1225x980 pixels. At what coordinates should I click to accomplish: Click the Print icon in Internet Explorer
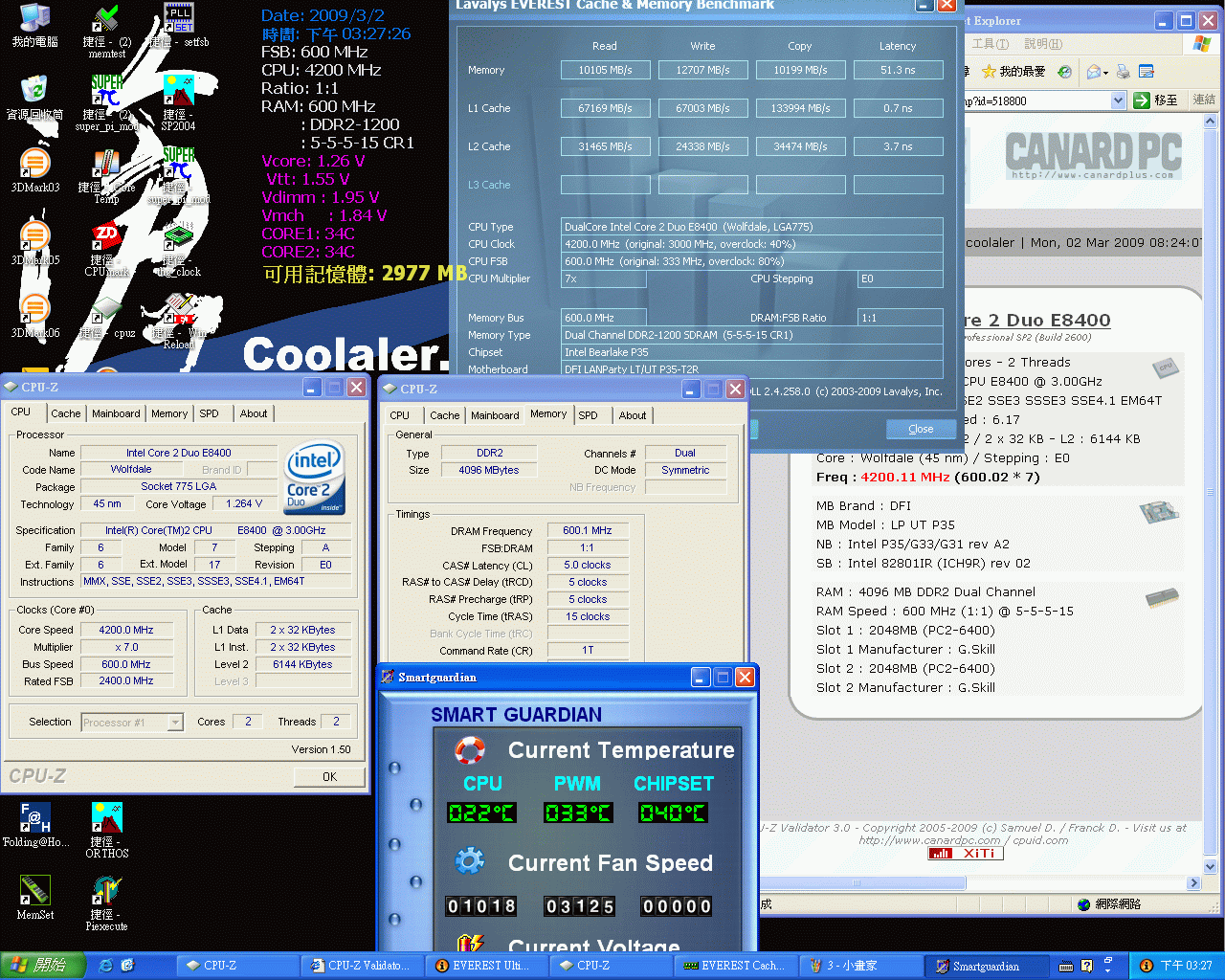1125,72
